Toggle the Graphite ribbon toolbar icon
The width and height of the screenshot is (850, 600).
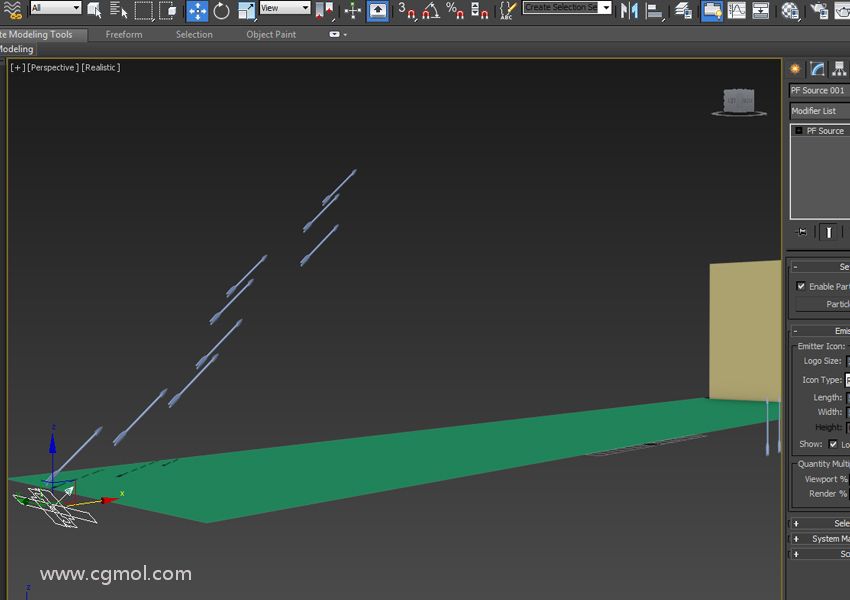point(712,11)
